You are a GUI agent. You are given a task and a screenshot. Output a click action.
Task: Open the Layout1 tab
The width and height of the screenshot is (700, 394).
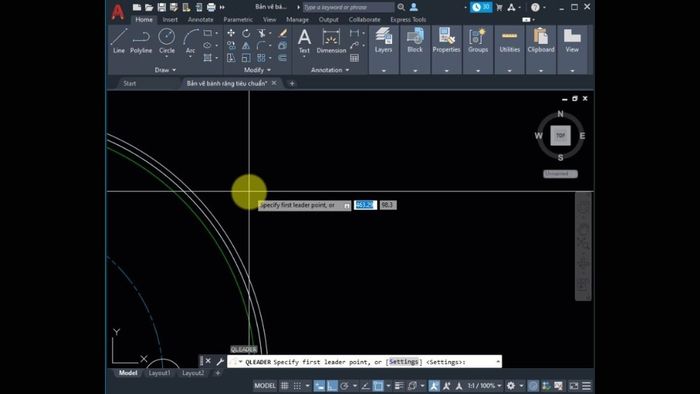159,373
